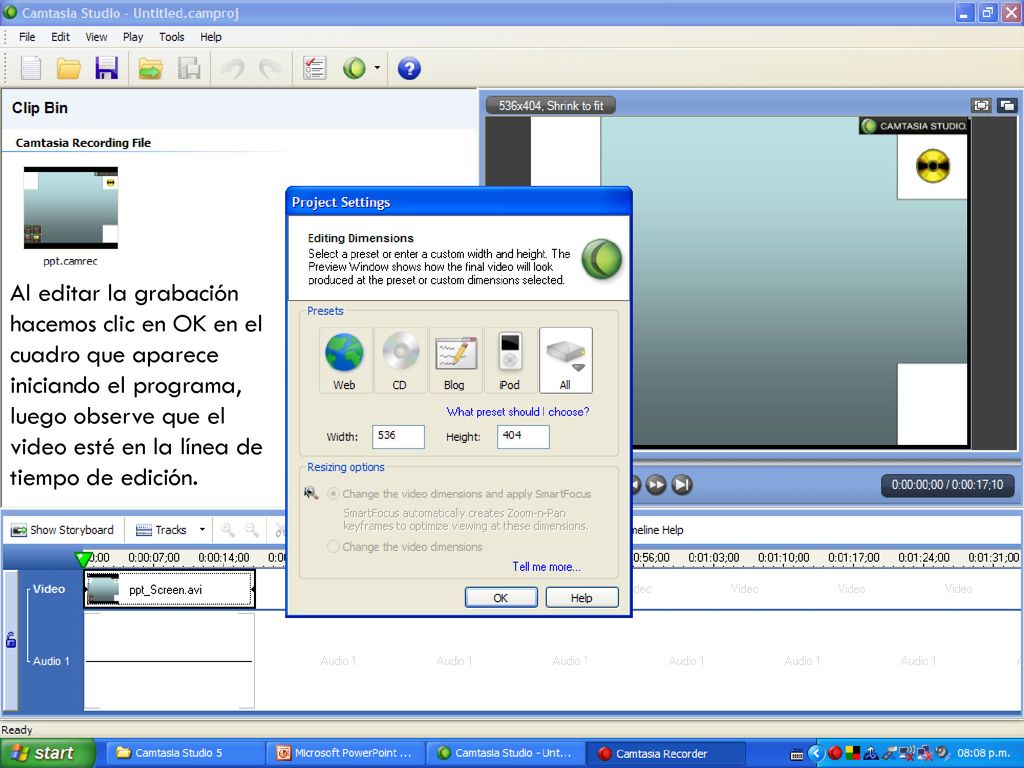Click the Undo arrow icon
Image resolution: width=1024 pixels, height=768 pixels.
coord(233,68)
